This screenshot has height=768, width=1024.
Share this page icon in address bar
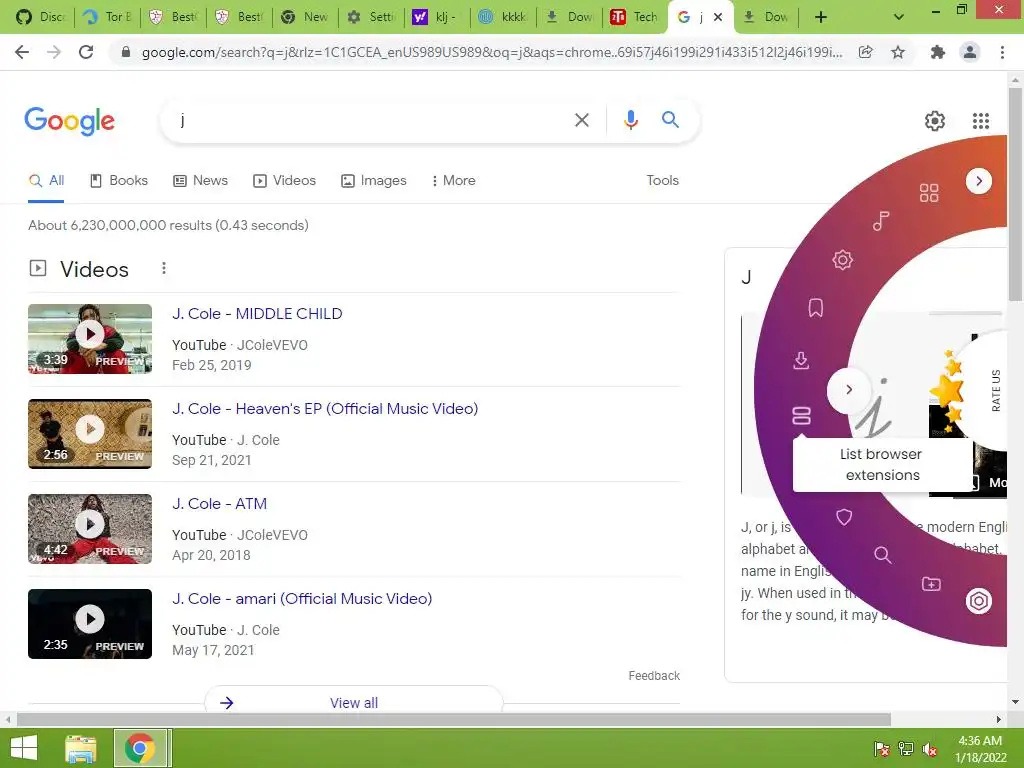865,52
